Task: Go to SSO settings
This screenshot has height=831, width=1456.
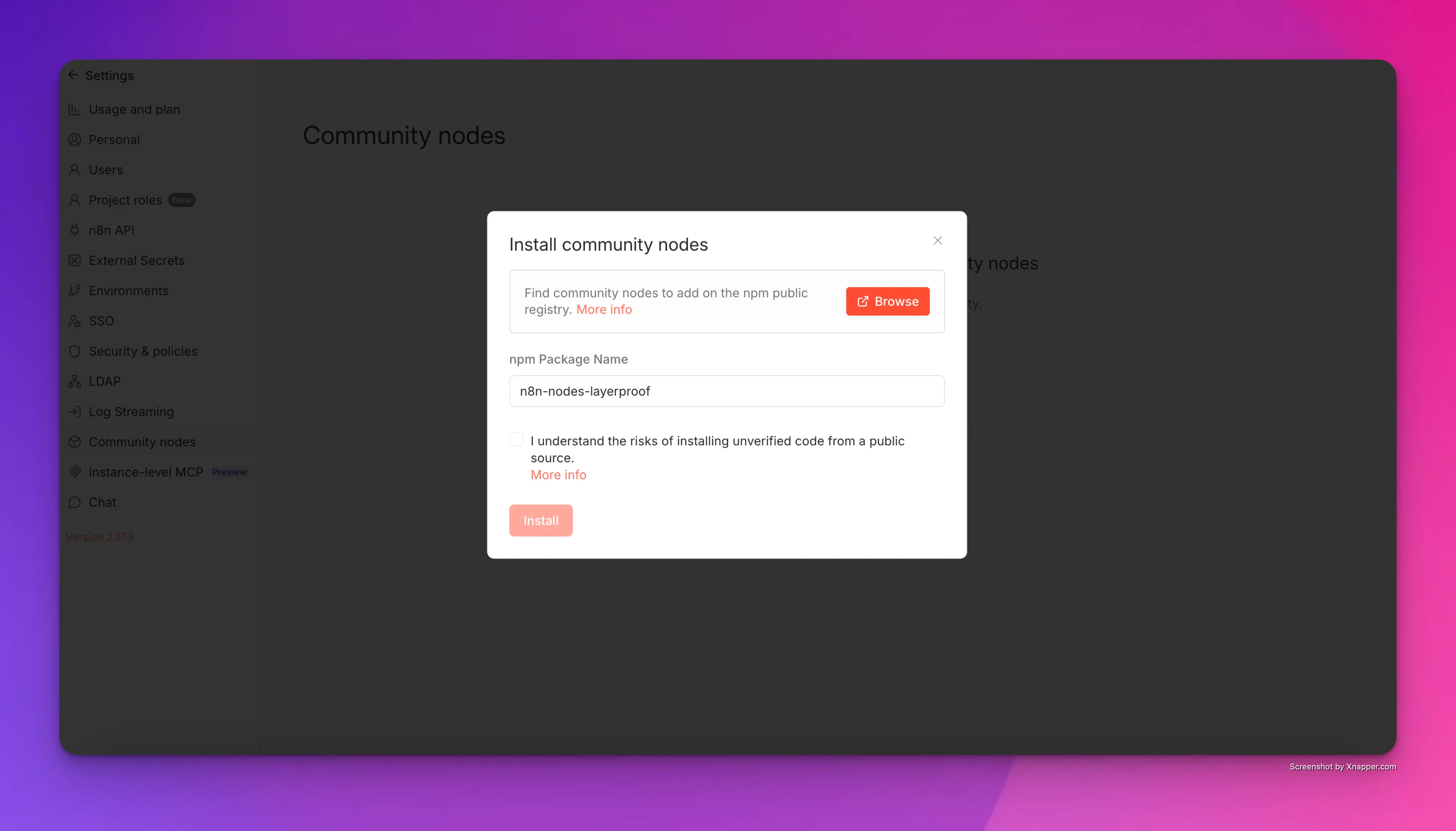Action: click(x=102, y=321)
